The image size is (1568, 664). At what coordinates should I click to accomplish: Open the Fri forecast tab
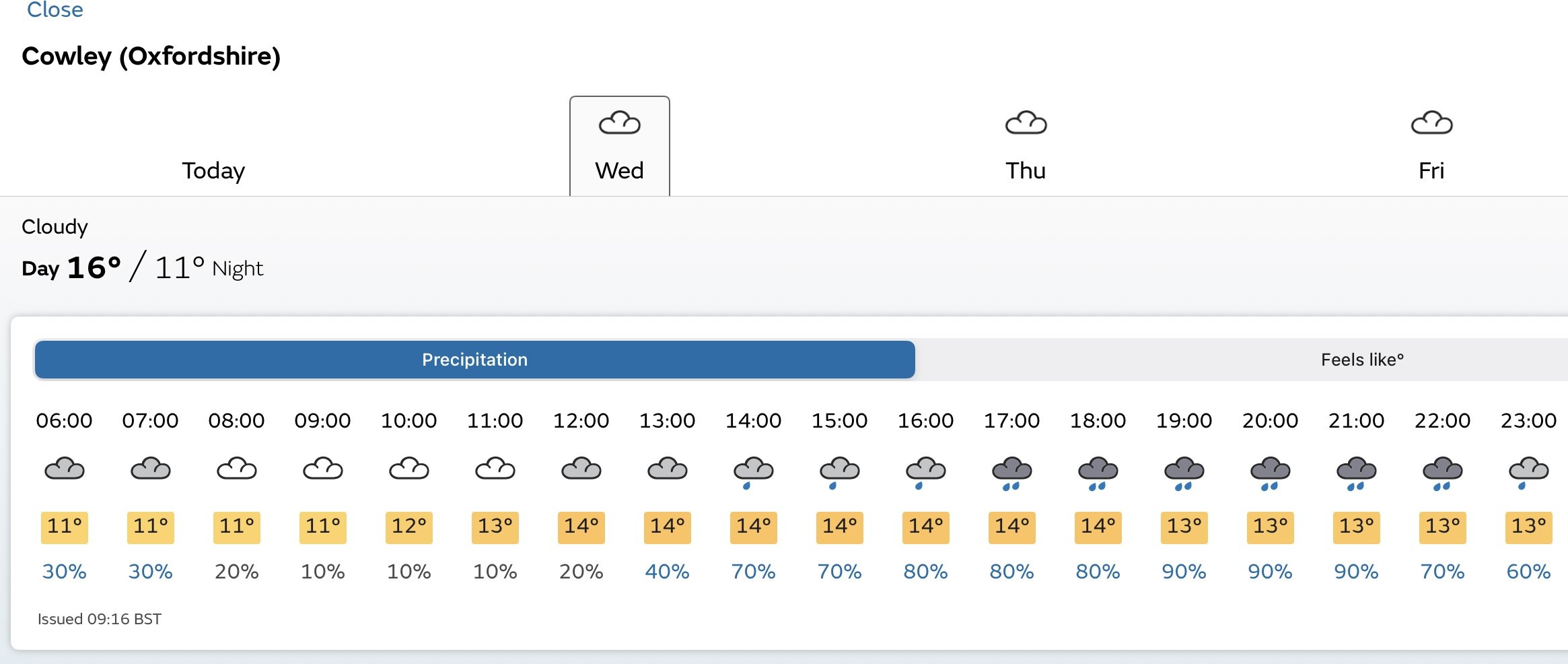[1431, 146]
